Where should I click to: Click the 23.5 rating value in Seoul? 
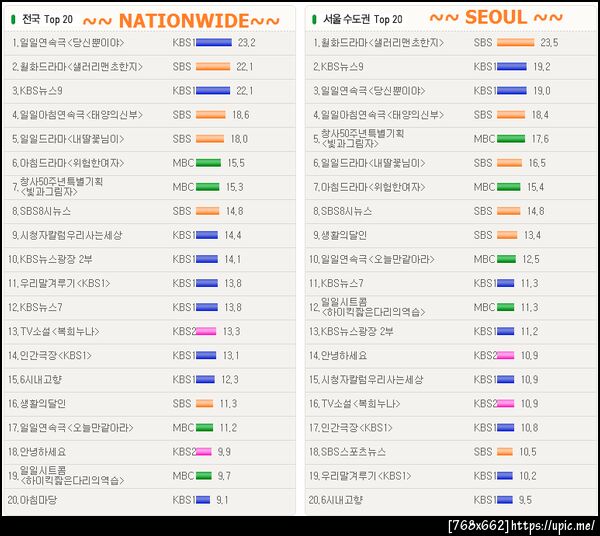click(x=549, y=42)
